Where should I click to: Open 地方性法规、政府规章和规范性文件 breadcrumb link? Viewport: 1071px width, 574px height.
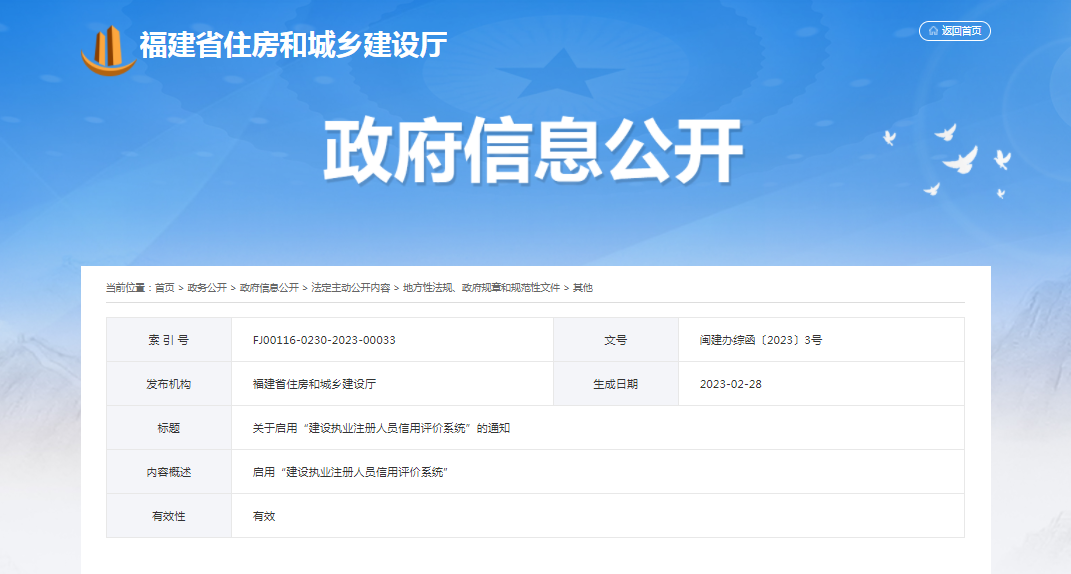point(481,288)
